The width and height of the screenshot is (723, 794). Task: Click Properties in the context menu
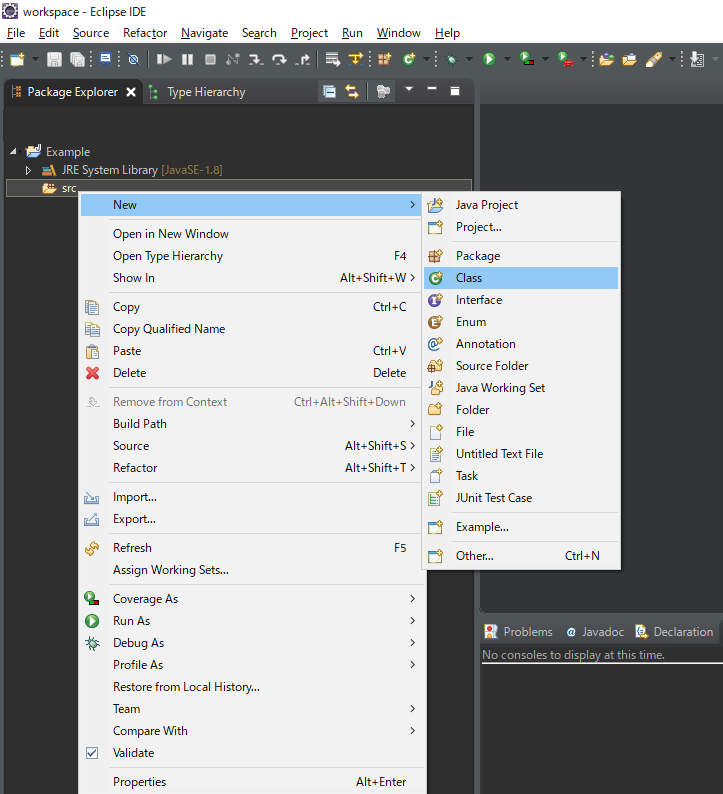pyautogui.click(x=251, y=782)
